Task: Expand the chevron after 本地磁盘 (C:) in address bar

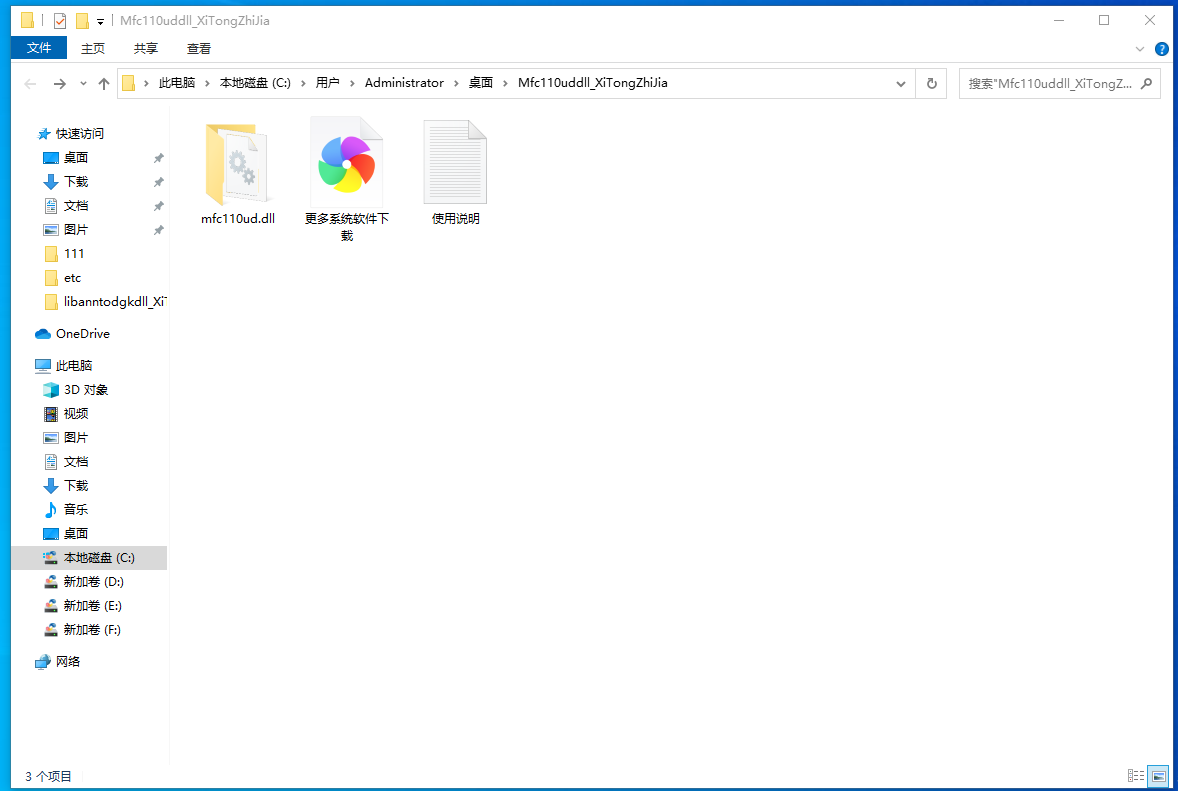Action: [304, 83]
